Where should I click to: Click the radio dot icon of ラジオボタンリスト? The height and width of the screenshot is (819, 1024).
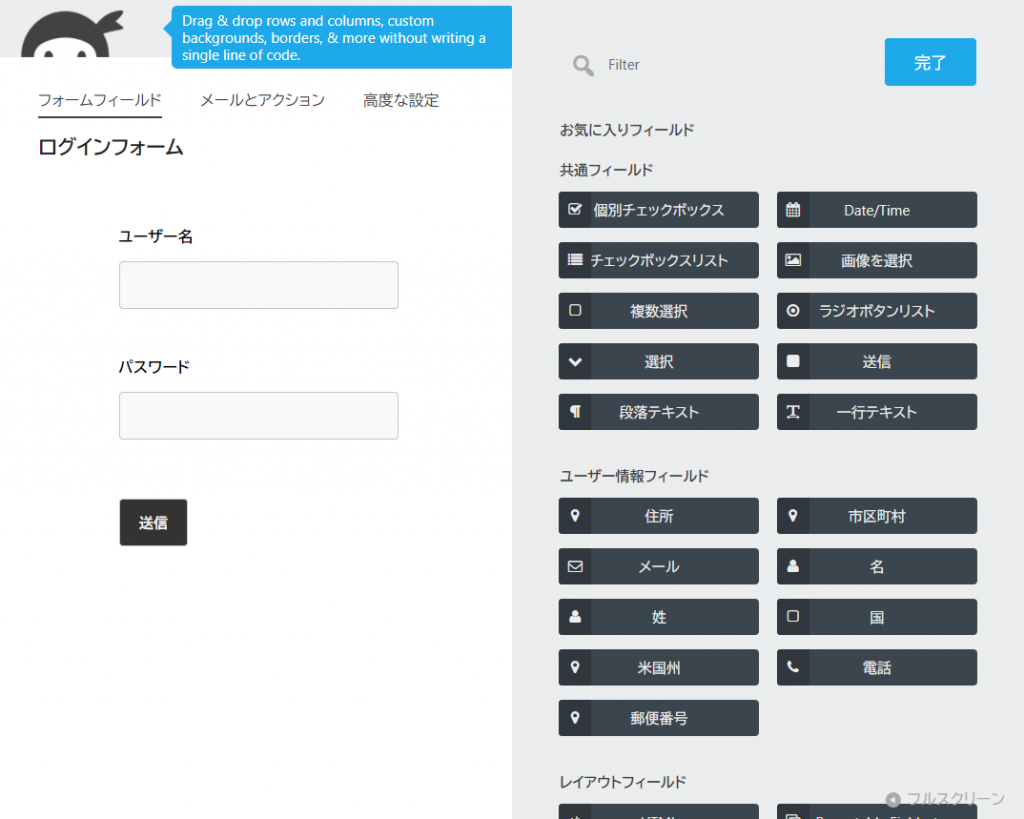[x=793, y=311]
